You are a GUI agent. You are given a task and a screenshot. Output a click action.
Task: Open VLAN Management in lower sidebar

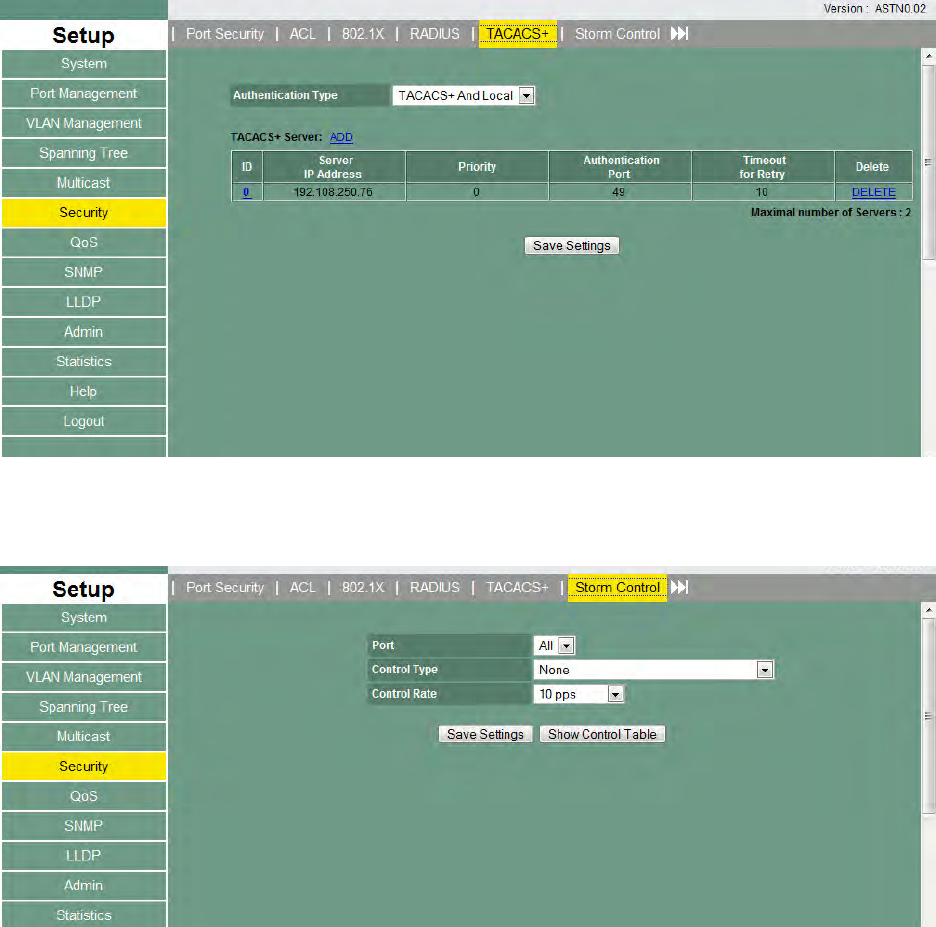pyautogui.click(x=84, y=677)
